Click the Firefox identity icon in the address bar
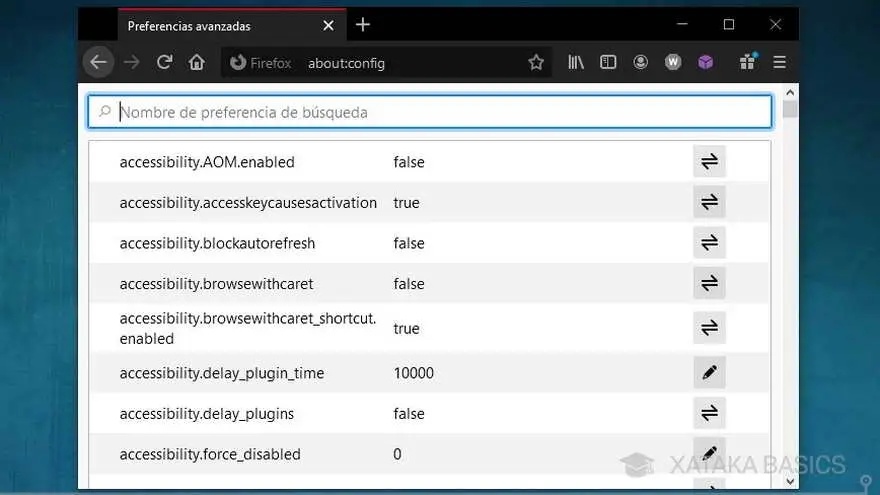 (x=238, y=62)
